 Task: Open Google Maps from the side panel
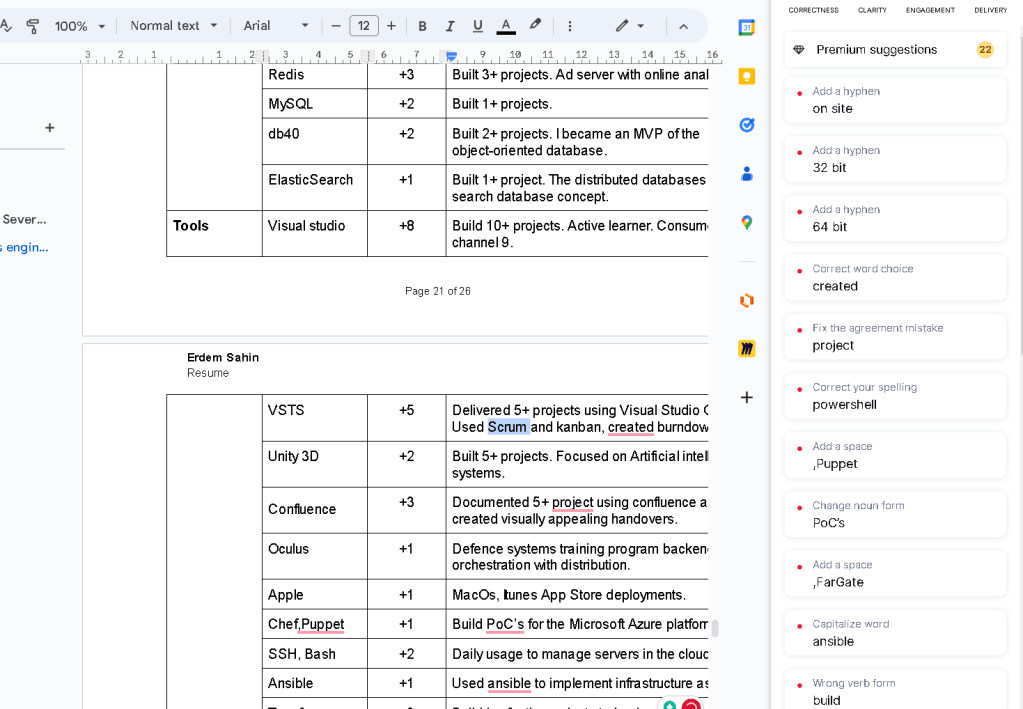pos(746,222)
